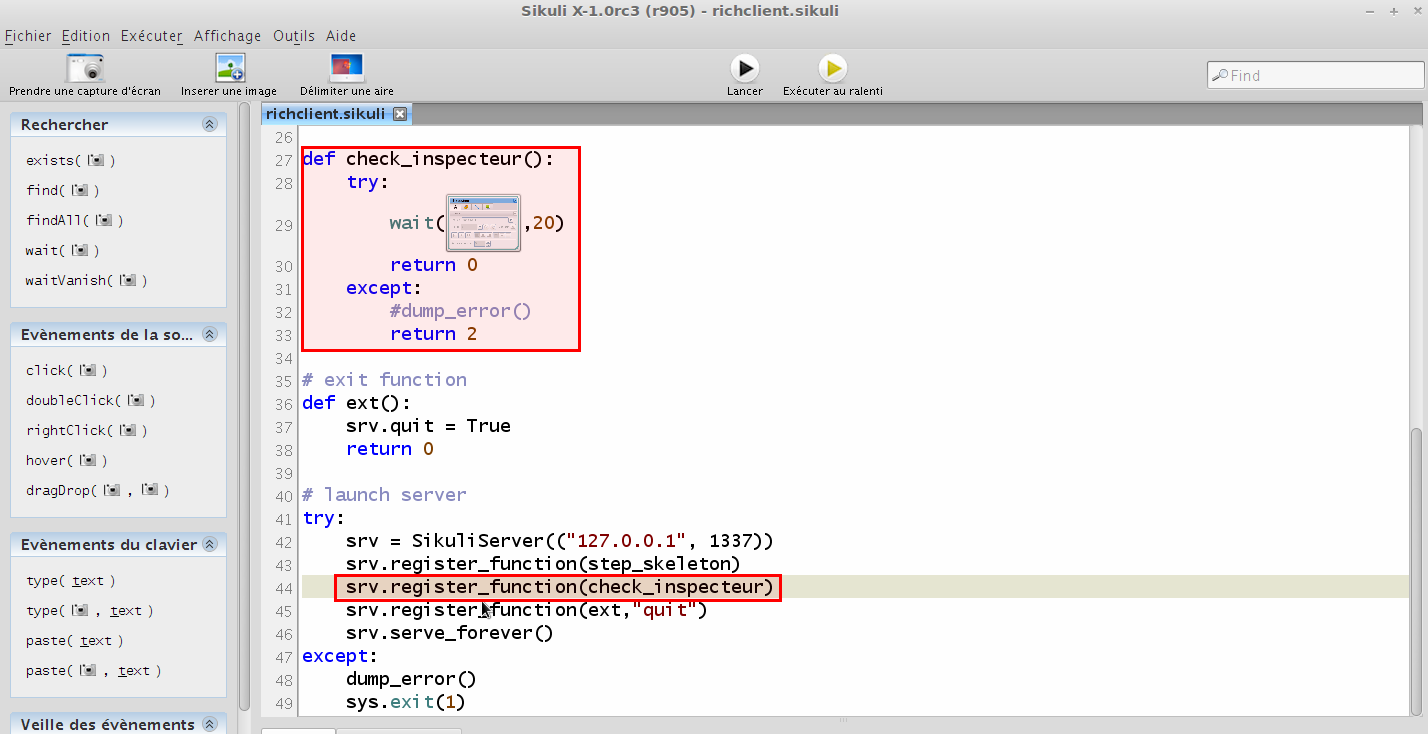Open the Outils menu
Viewport: 1428px width, 734px height.
point(293,36)
